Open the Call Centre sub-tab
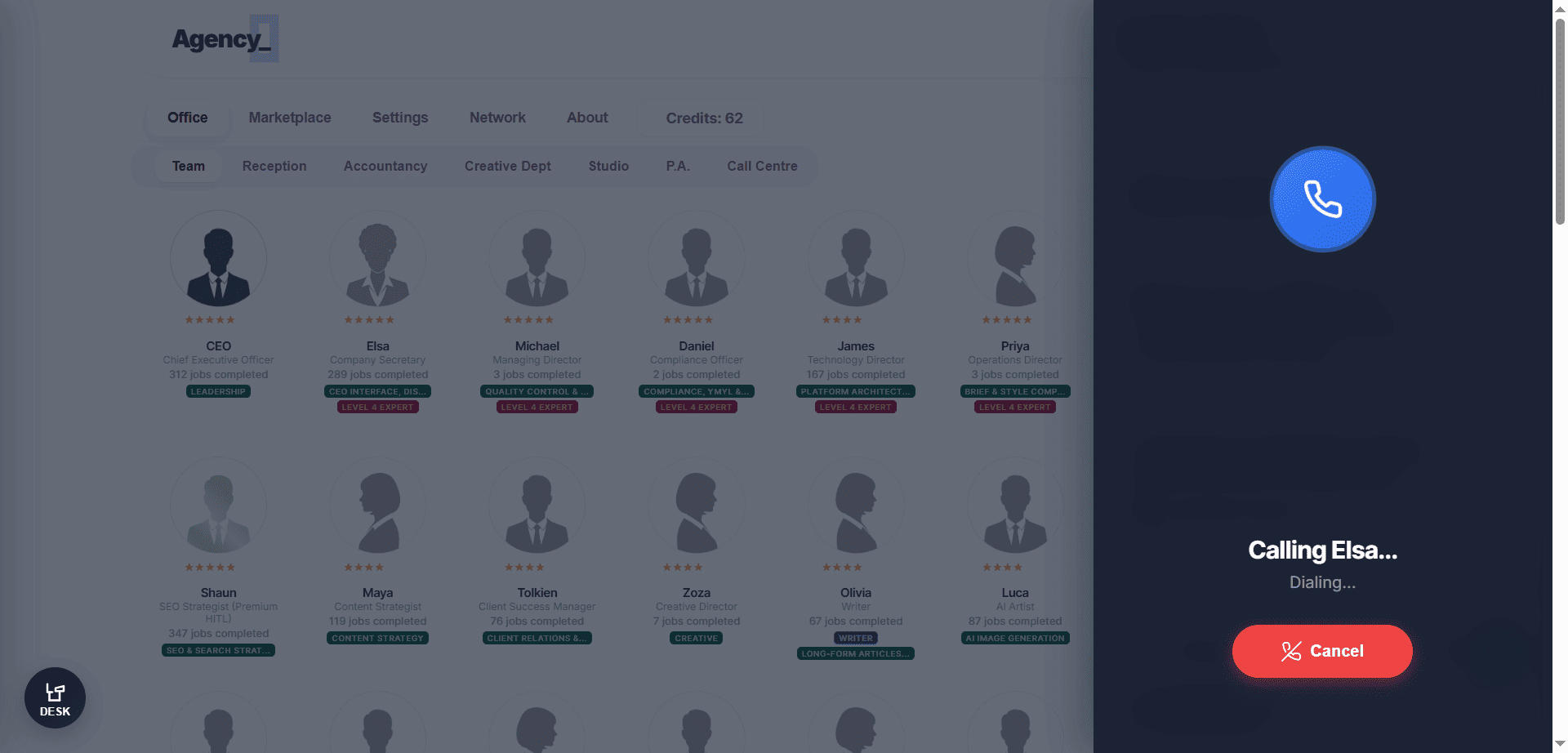Image resolution: width=1568 pixels, height=753 pixels. [x=762, y=166]
